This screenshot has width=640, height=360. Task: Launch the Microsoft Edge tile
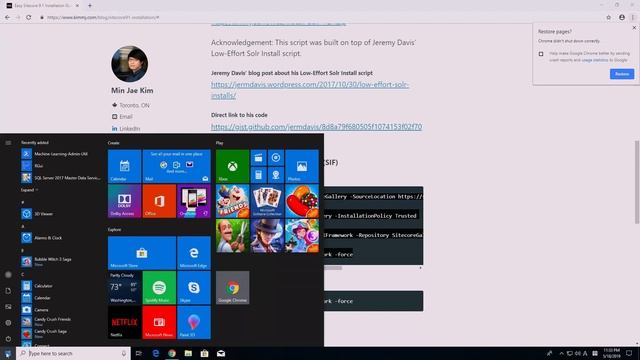pyautogui.click(x=194, y=253)
